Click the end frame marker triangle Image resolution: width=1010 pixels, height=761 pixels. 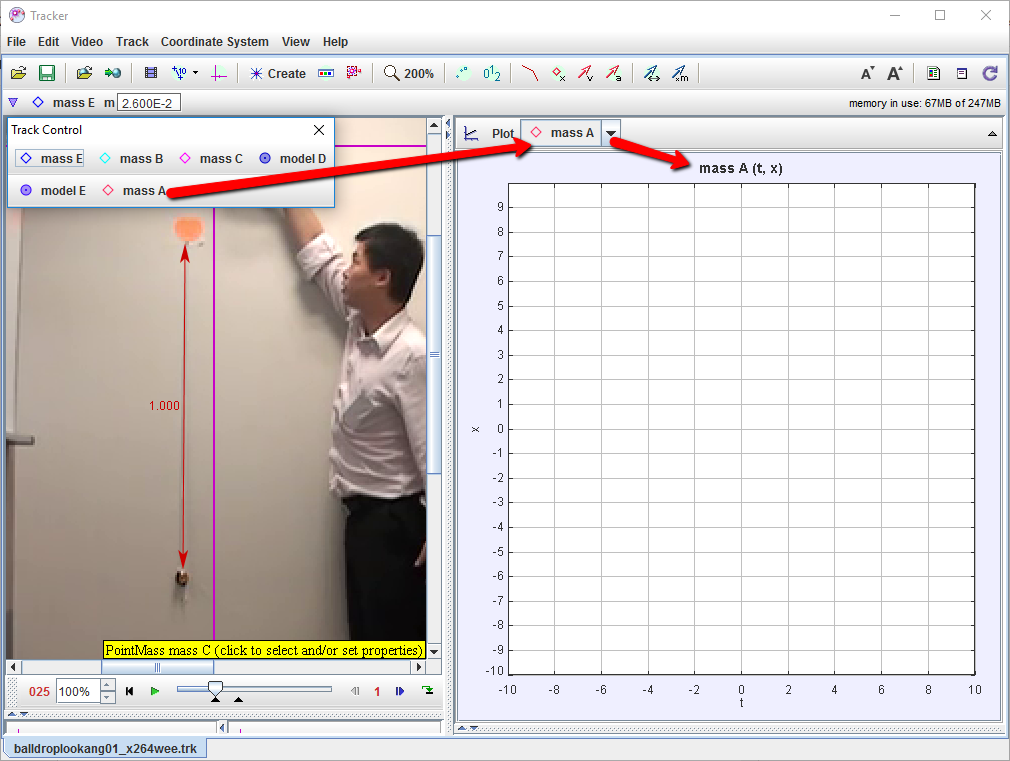(238, 699)
